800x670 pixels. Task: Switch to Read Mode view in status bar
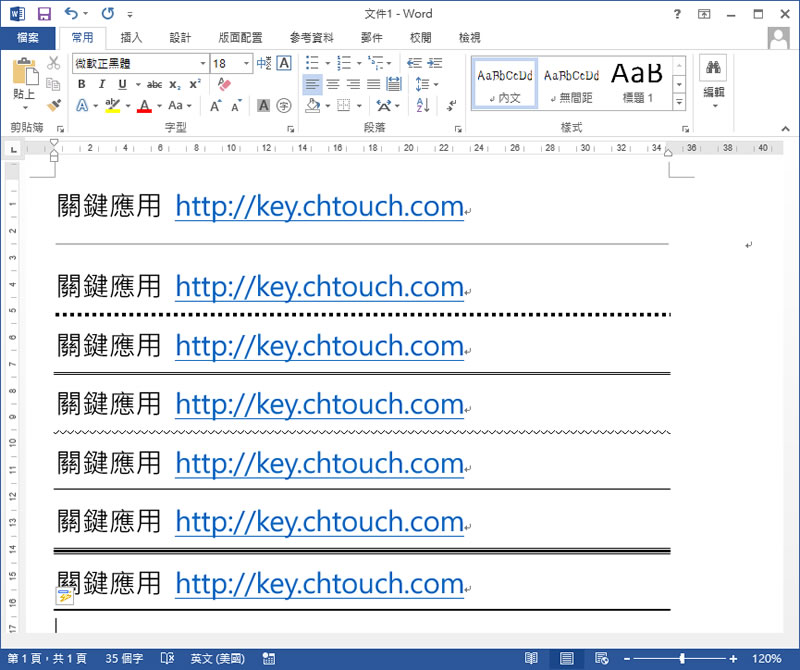pyautogui.click(x=531, y=659)
